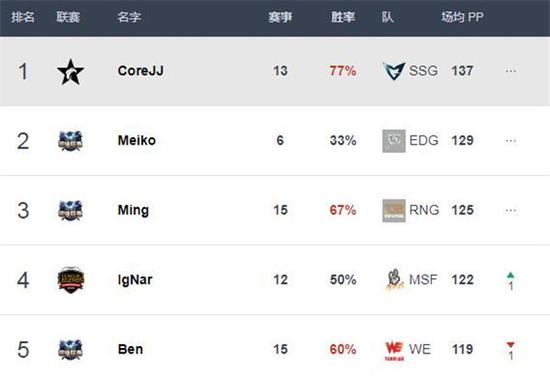Viewport: 550px width, 380px height.
Task: Click the green up arrow in IgNar's row
Action: tap(511, 275)
